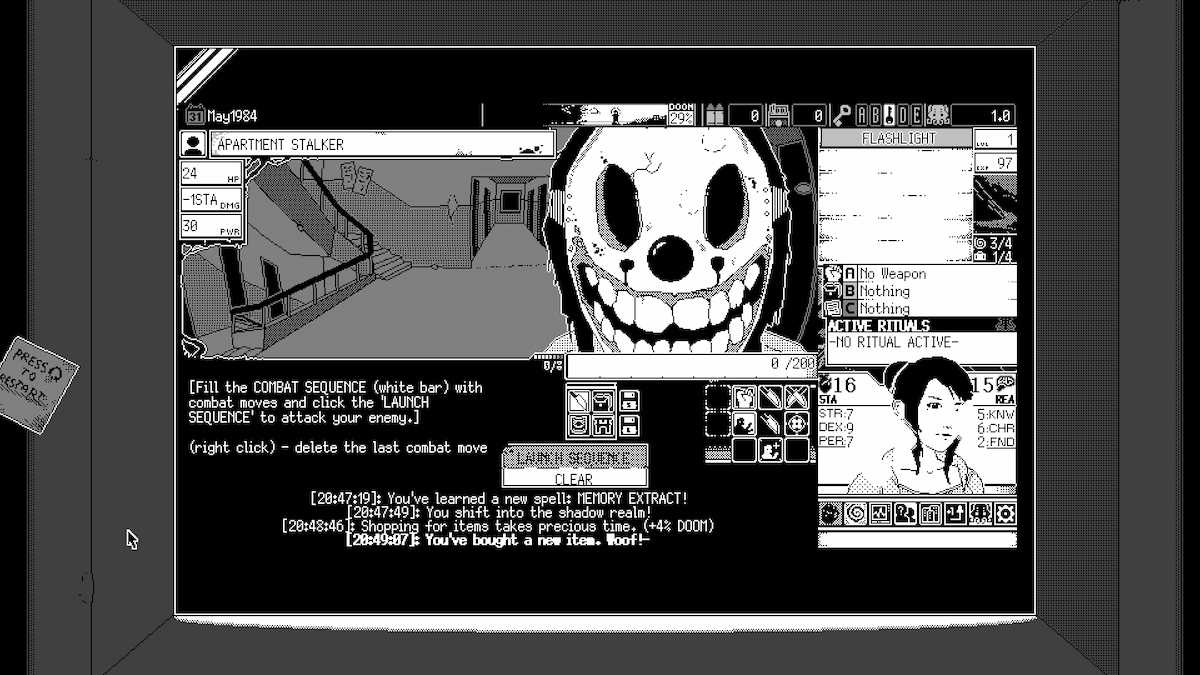Select the figure-with-plus combat move
The width and height of the screenshot is (1200, 675).
(x=770, y=450)
